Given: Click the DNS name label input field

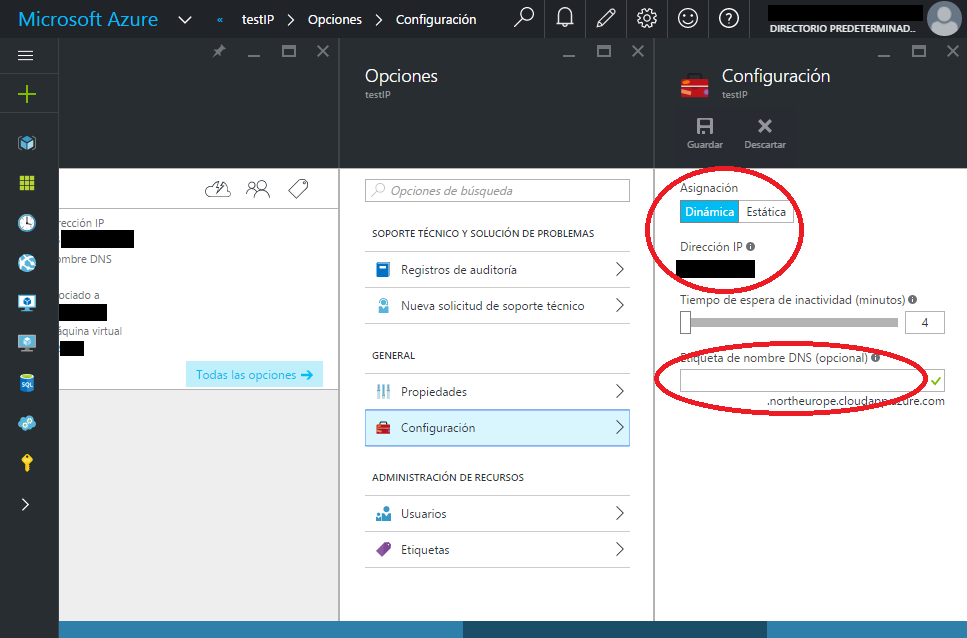Looking at the screenshot, I should 812,381.
